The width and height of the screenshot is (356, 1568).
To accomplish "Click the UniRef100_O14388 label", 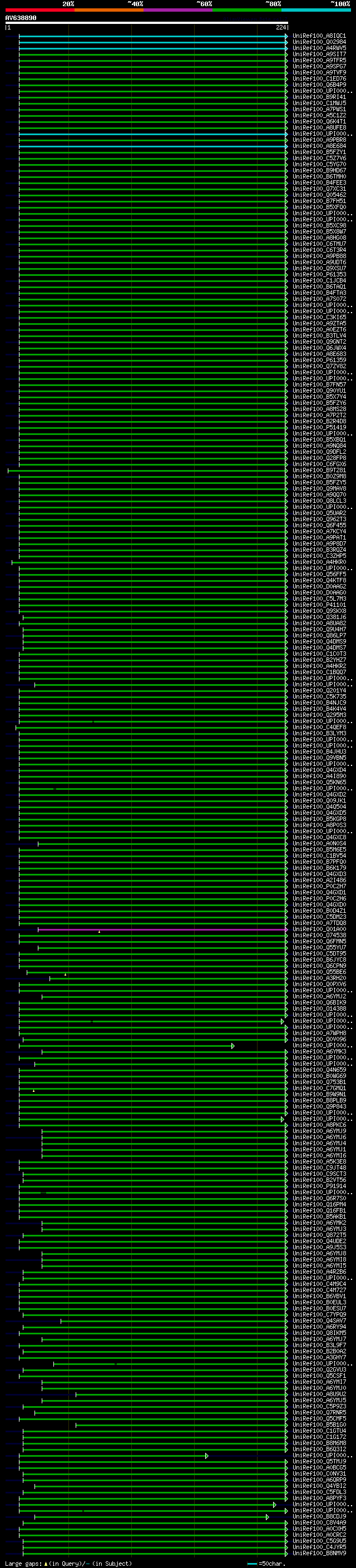I will tap(319, 1009).
